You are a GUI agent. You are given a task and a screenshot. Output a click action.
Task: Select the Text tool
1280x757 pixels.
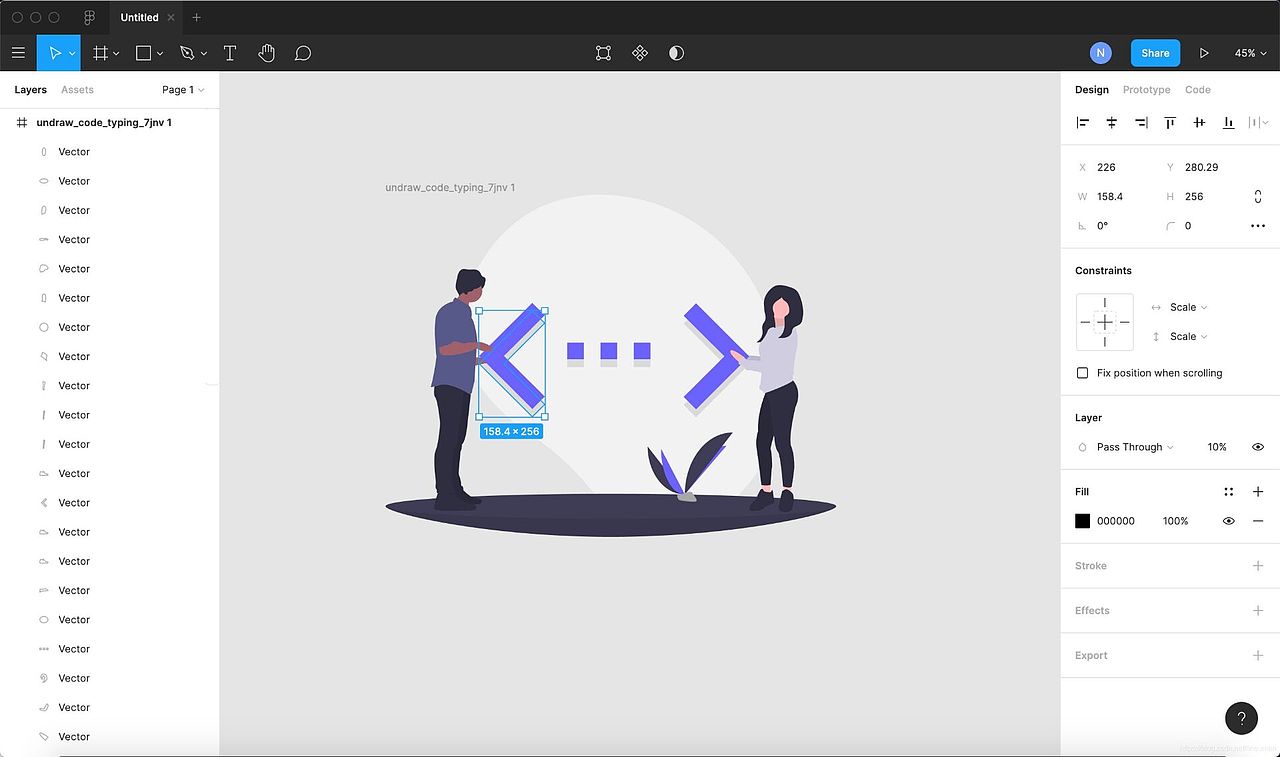(x=229, y=53)
